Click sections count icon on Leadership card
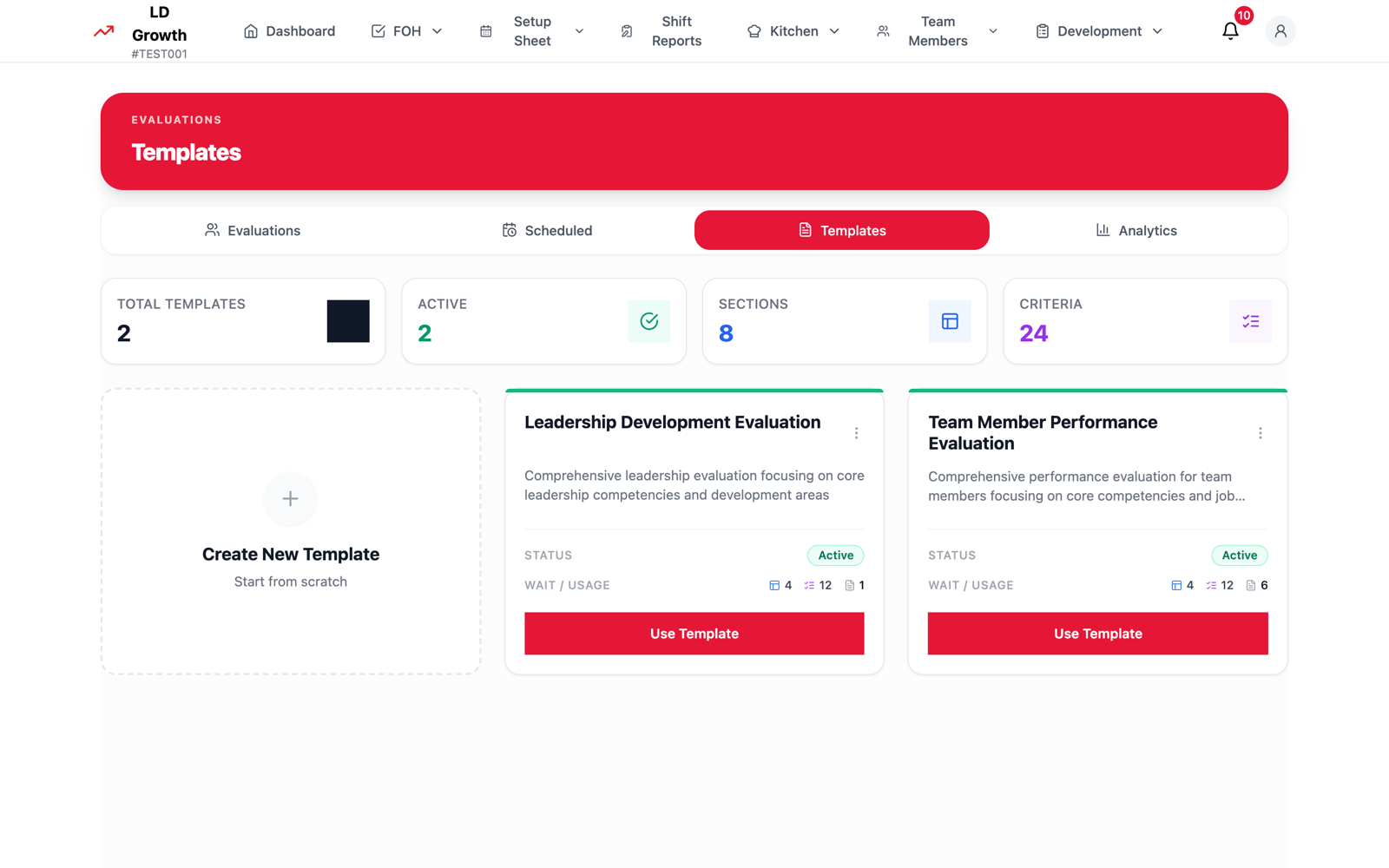1389x868 pixels. tap(774, 586)
